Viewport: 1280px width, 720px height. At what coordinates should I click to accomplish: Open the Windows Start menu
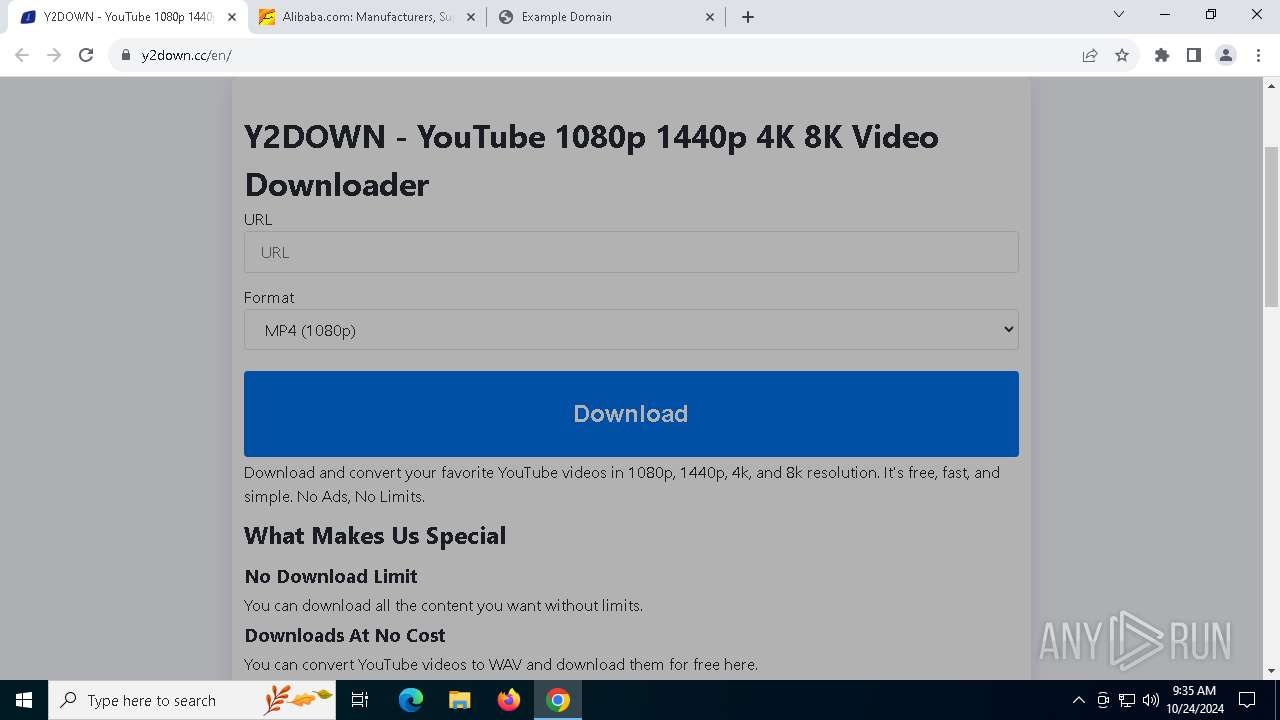(x=24, y=700)
